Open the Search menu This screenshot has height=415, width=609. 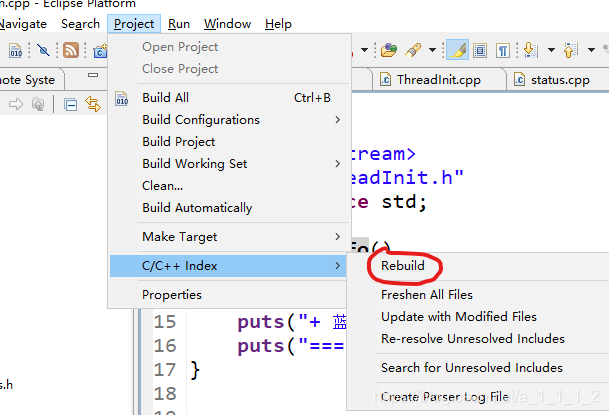pos(80,24)
